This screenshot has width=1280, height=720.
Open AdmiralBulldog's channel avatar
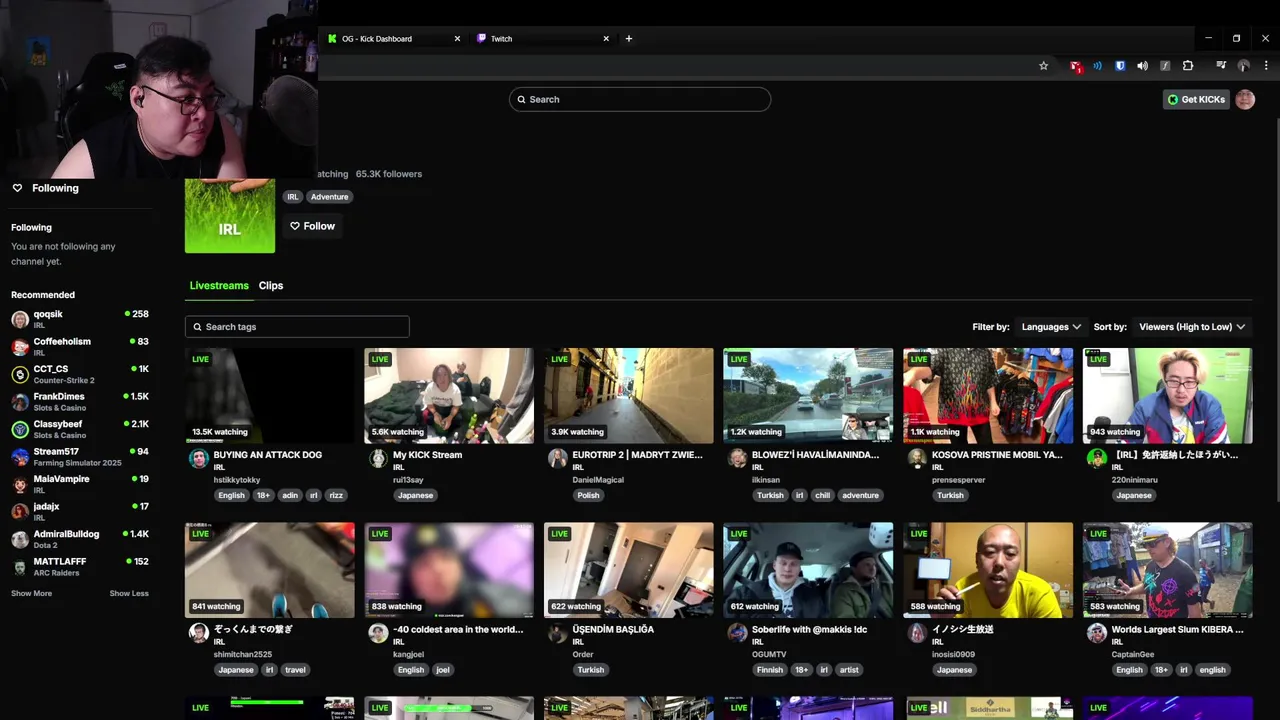(20, 540)
